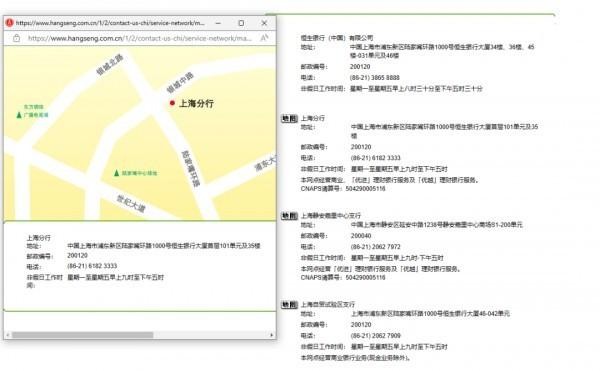The image size is (600, 371).
Task: Click the 静安嘉里中心支行 address line
Action: tap(437, 225)
